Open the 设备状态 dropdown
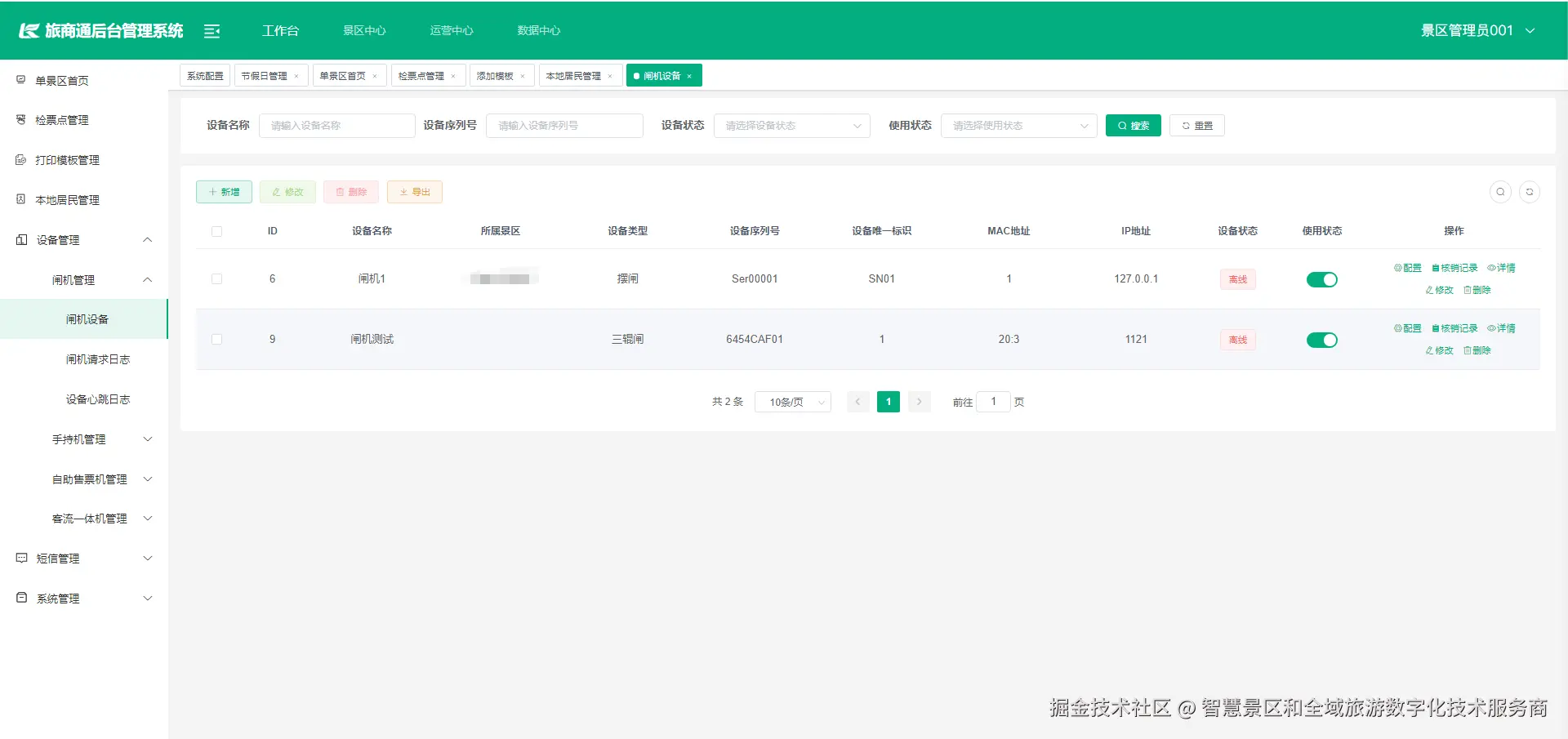This screenshot has width=1568, height=739. (791, 126)
